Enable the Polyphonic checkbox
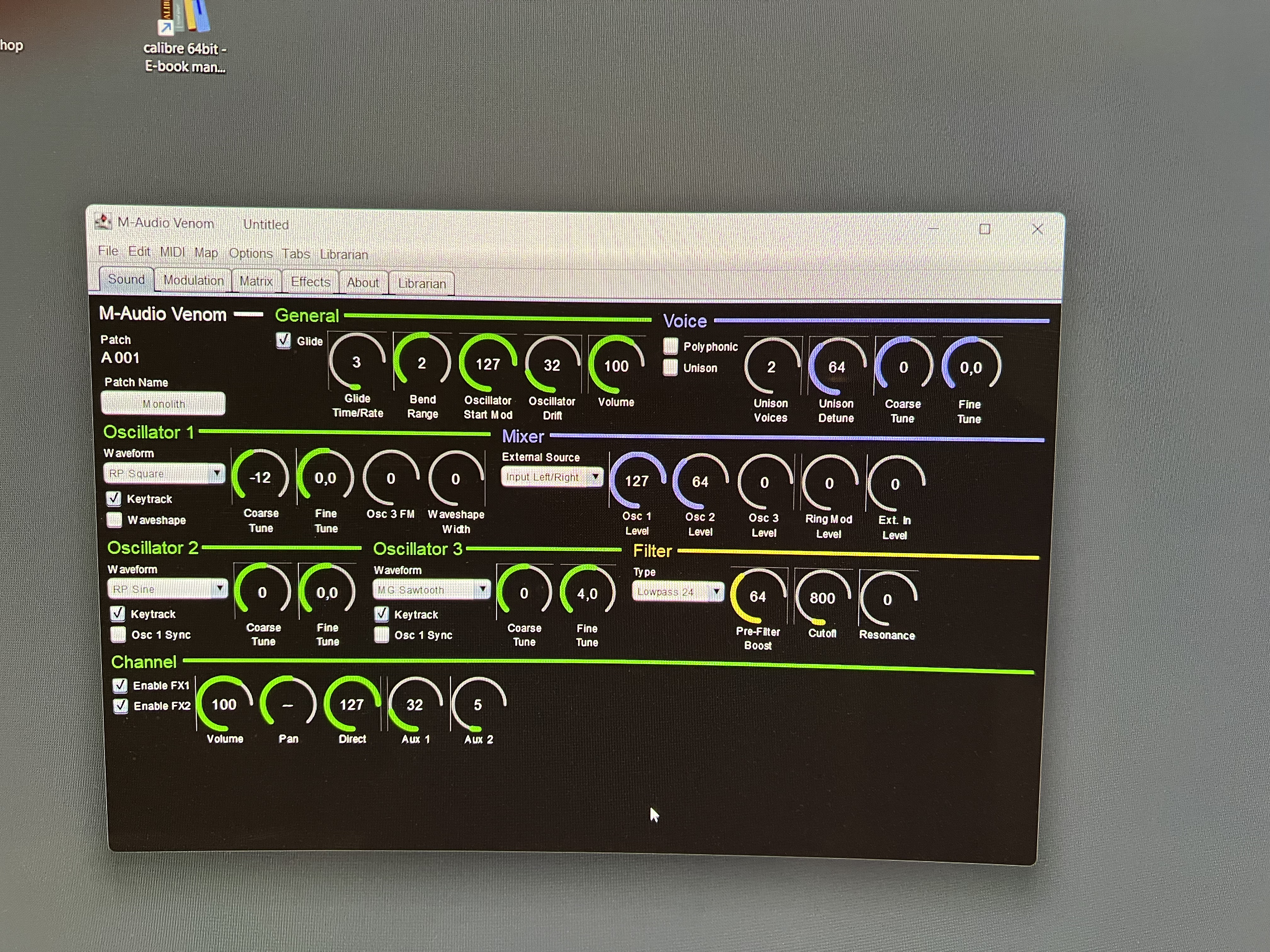 tap(670, 346)
